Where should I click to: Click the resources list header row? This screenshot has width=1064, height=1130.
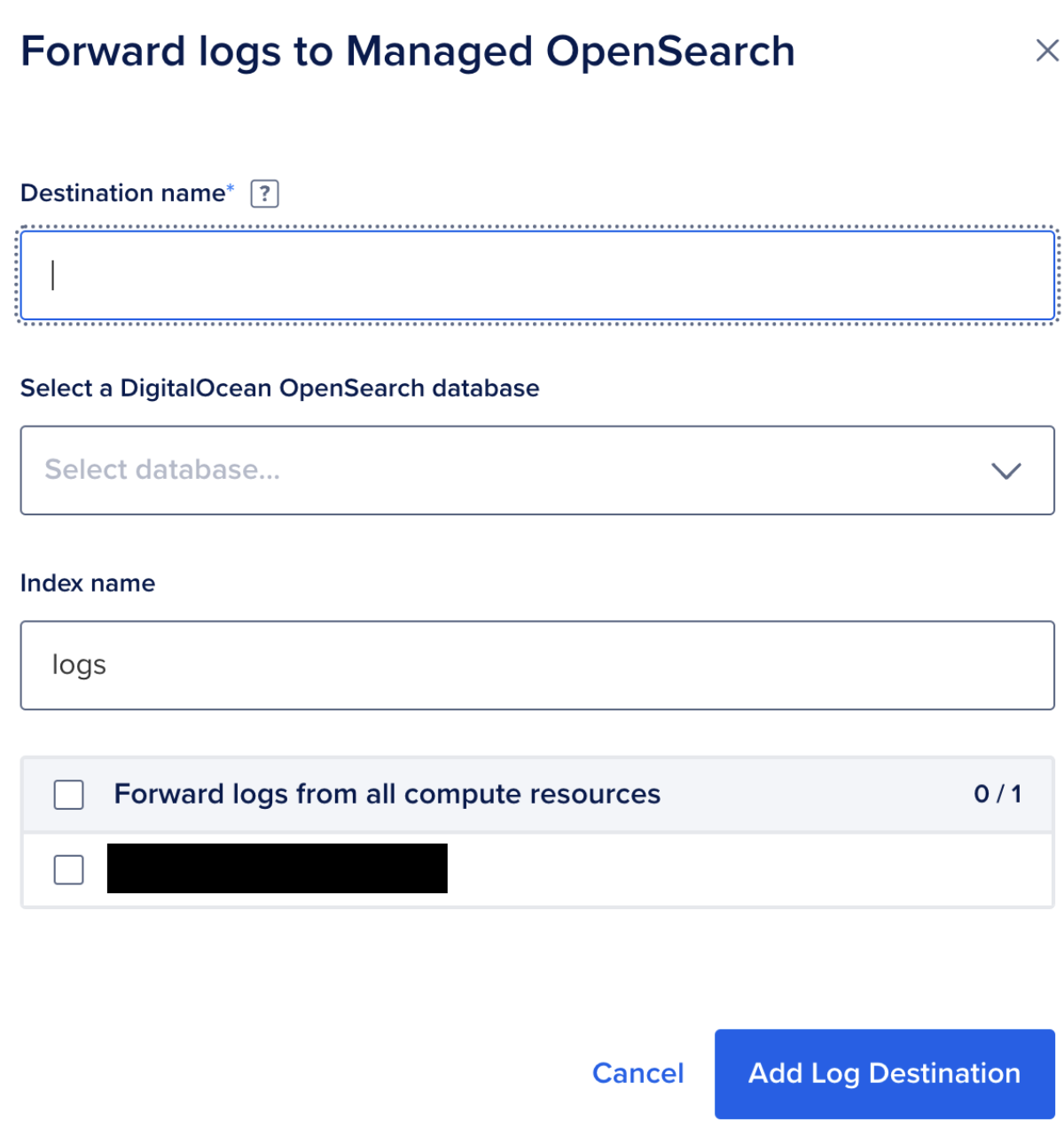click(537, 794)
